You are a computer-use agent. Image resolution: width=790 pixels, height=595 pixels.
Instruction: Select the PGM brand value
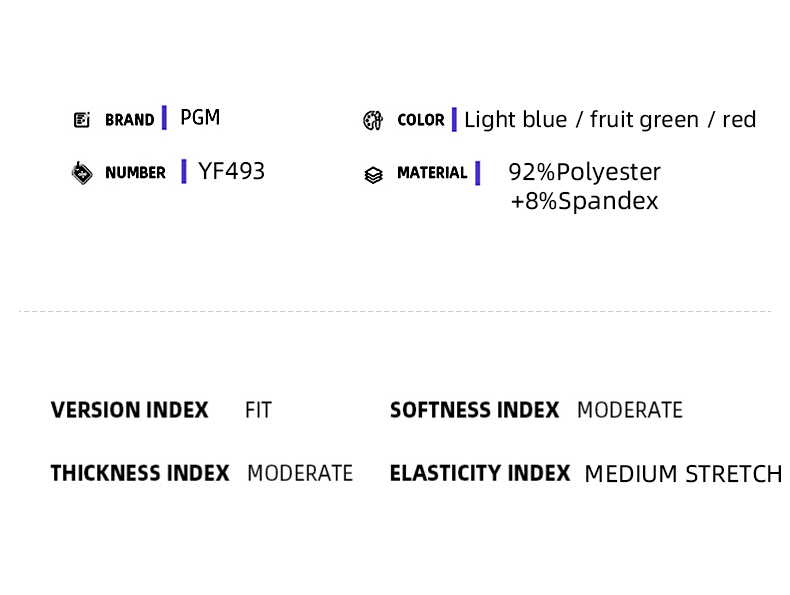(x=200, y=117)
